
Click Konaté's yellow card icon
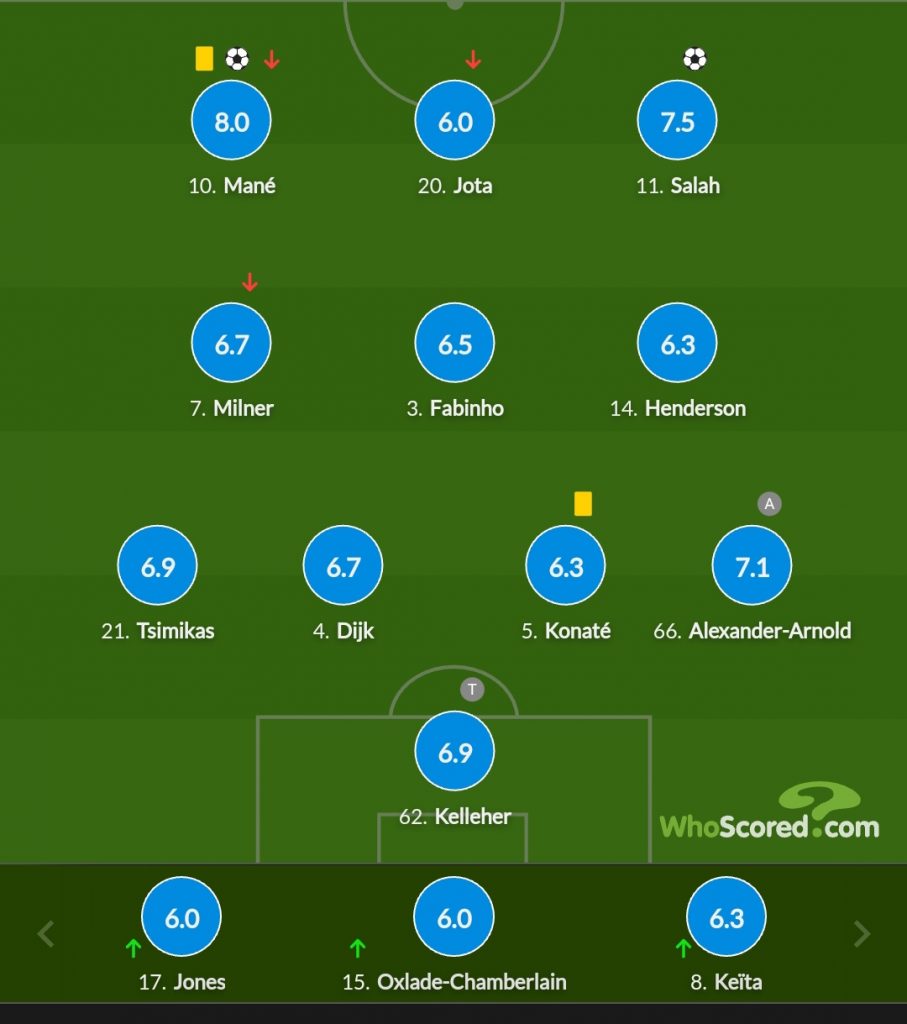coord(583,504)
